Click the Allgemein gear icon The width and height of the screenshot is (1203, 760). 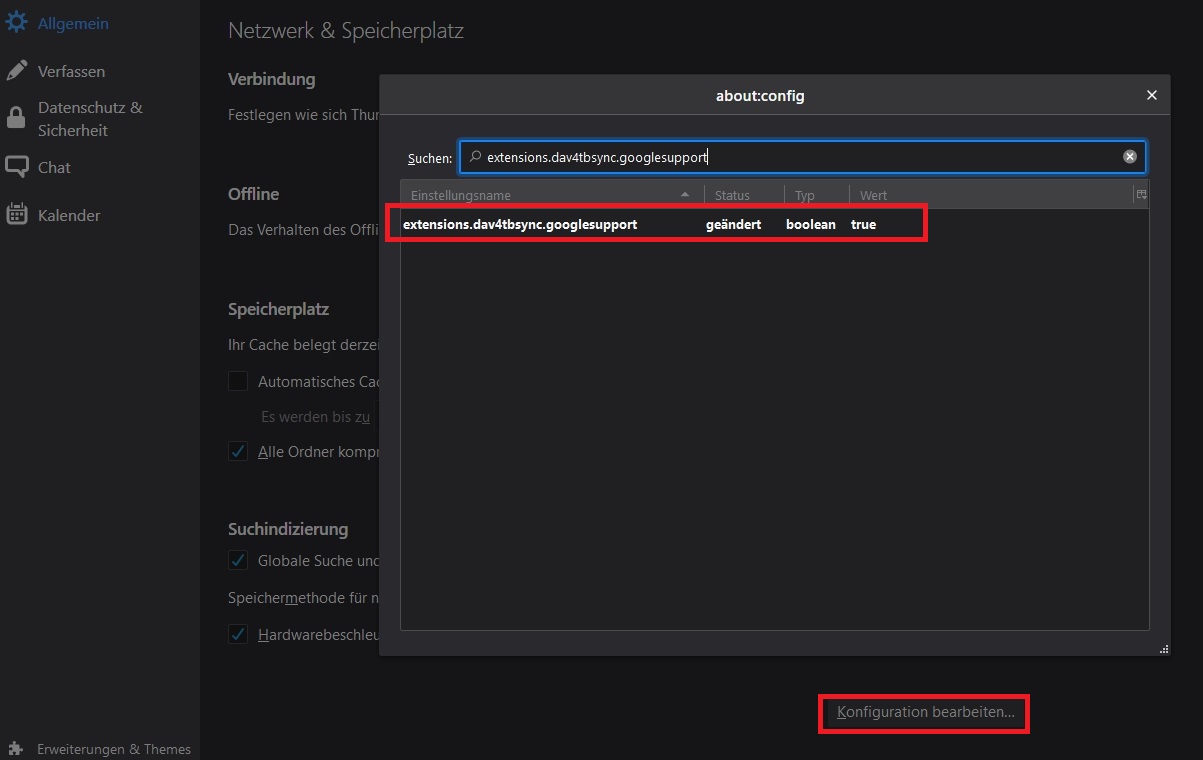pyautogui.click(x=17, y=23)
